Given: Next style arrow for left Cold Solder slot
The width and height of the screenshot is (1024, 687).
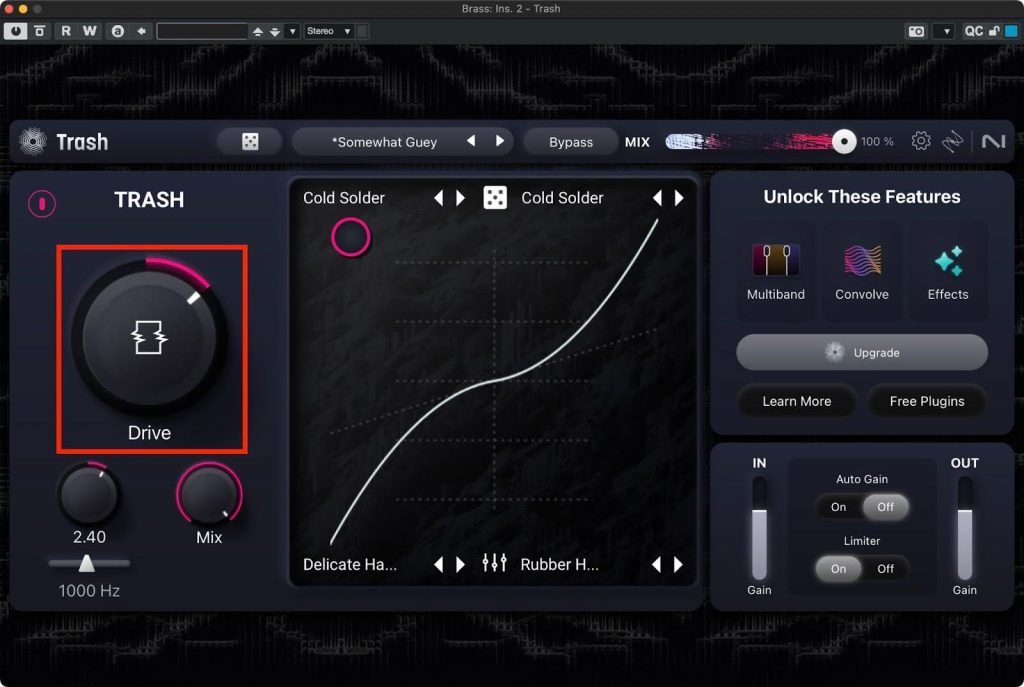Looking at the screenshot, I should tap(460, 198).
